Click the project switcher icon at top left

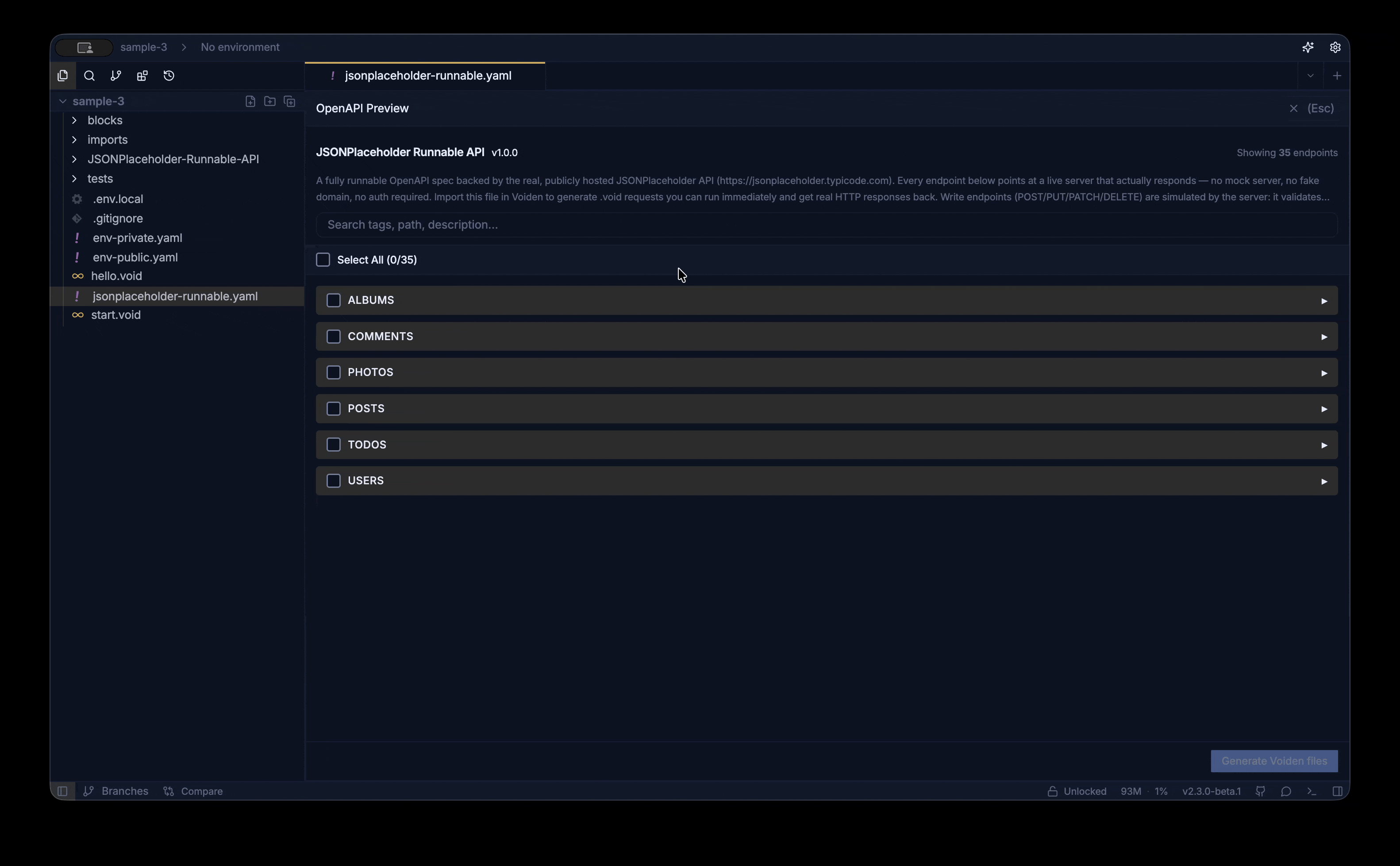[x=85, y=47]
